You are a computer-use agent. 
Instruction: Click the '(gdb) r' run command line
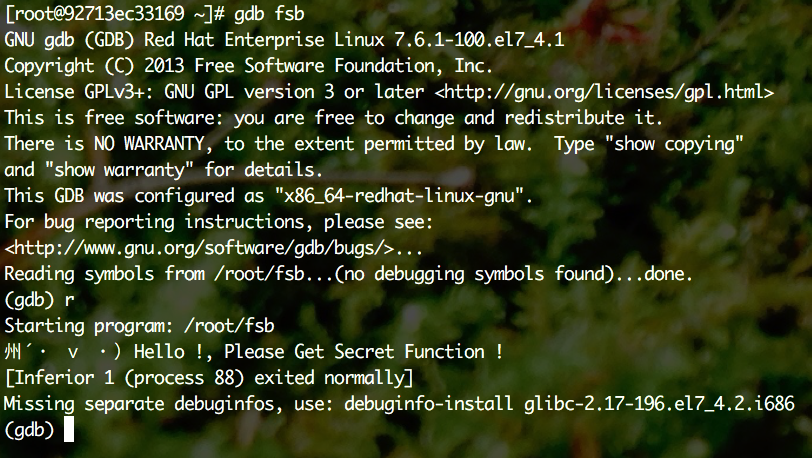39,300
